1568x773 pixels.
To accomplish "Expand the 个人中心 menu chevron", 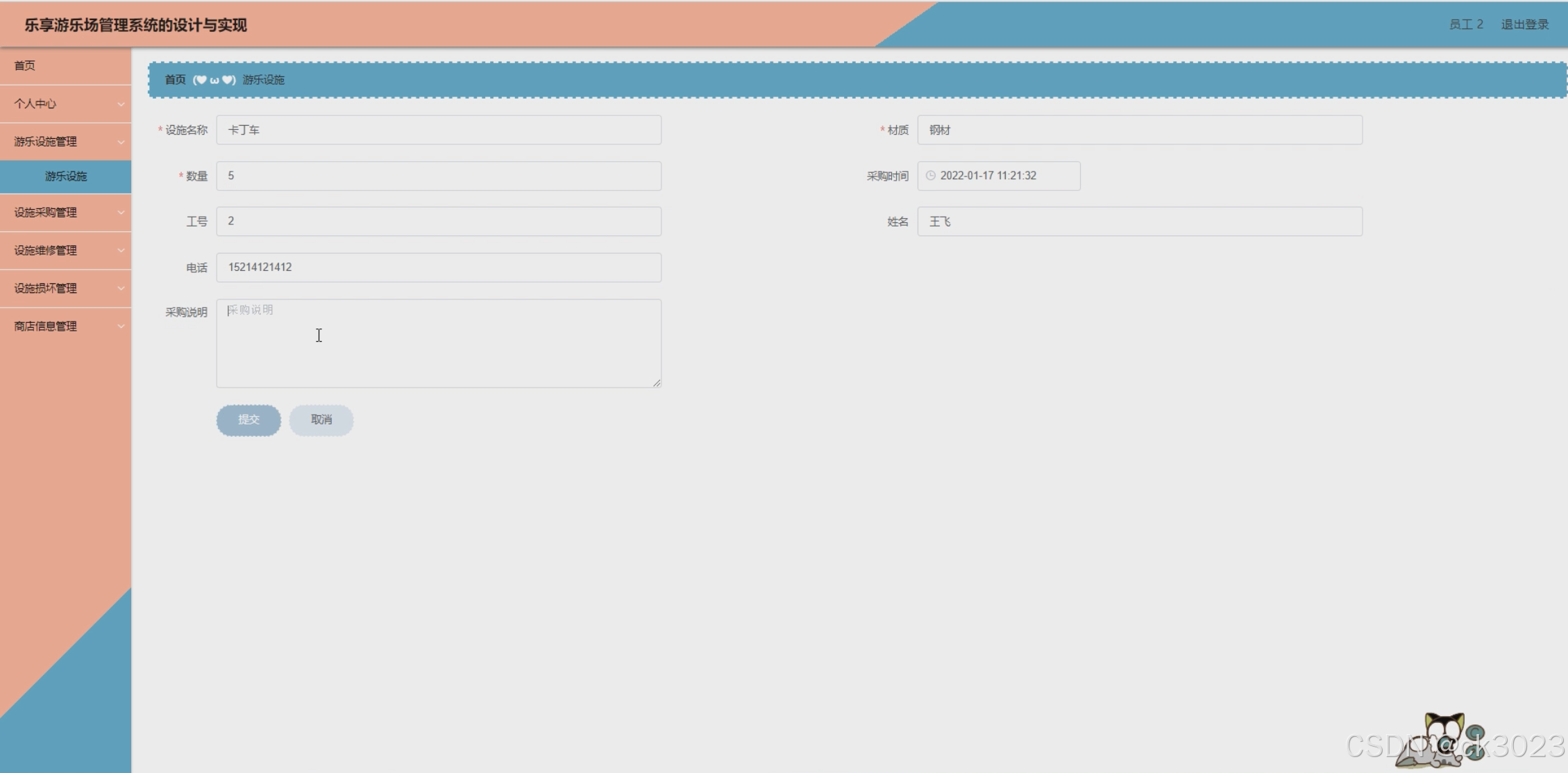I will tap(121, 104).
